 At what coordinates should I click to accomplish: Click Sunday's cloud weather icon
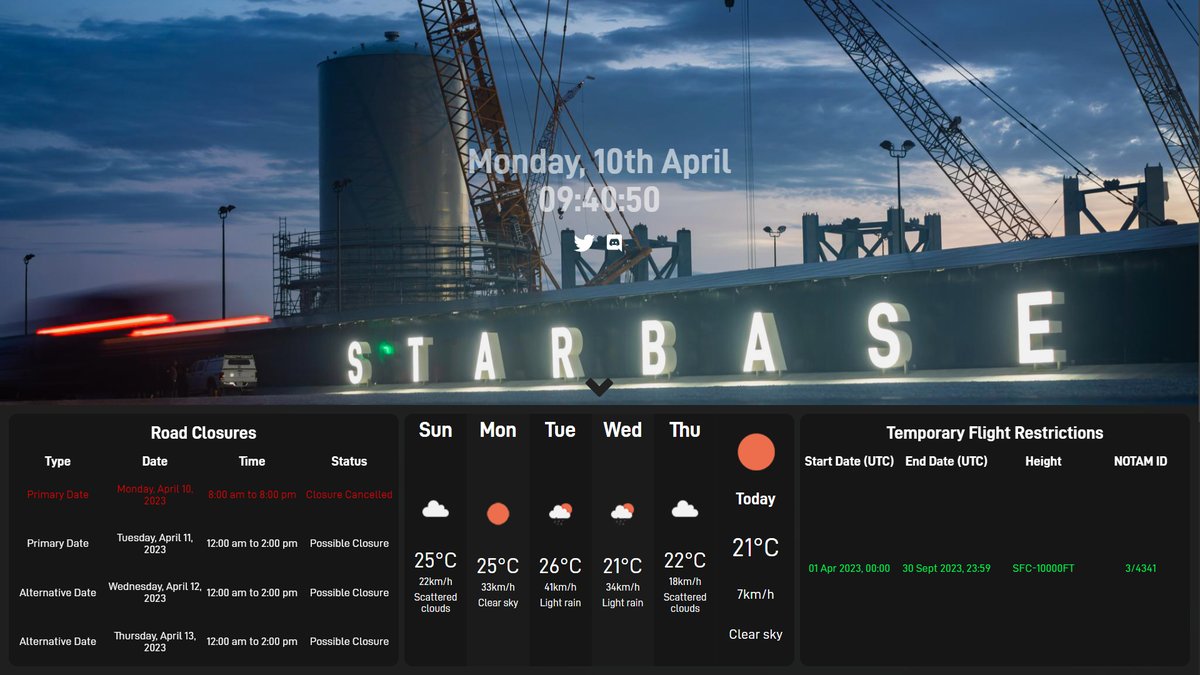(435, 509)
